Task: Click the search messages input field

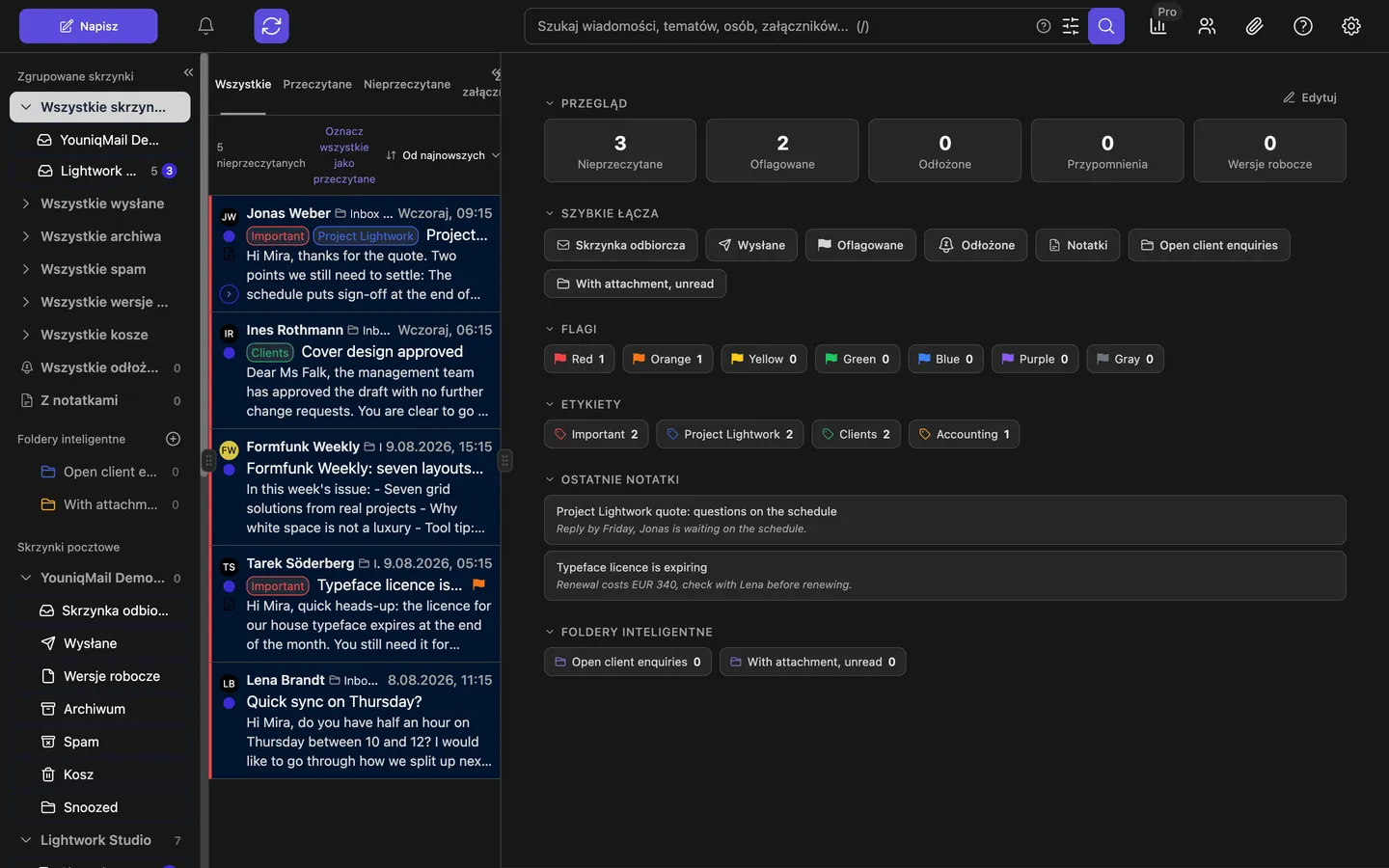Action: click(x=781, y=26)
